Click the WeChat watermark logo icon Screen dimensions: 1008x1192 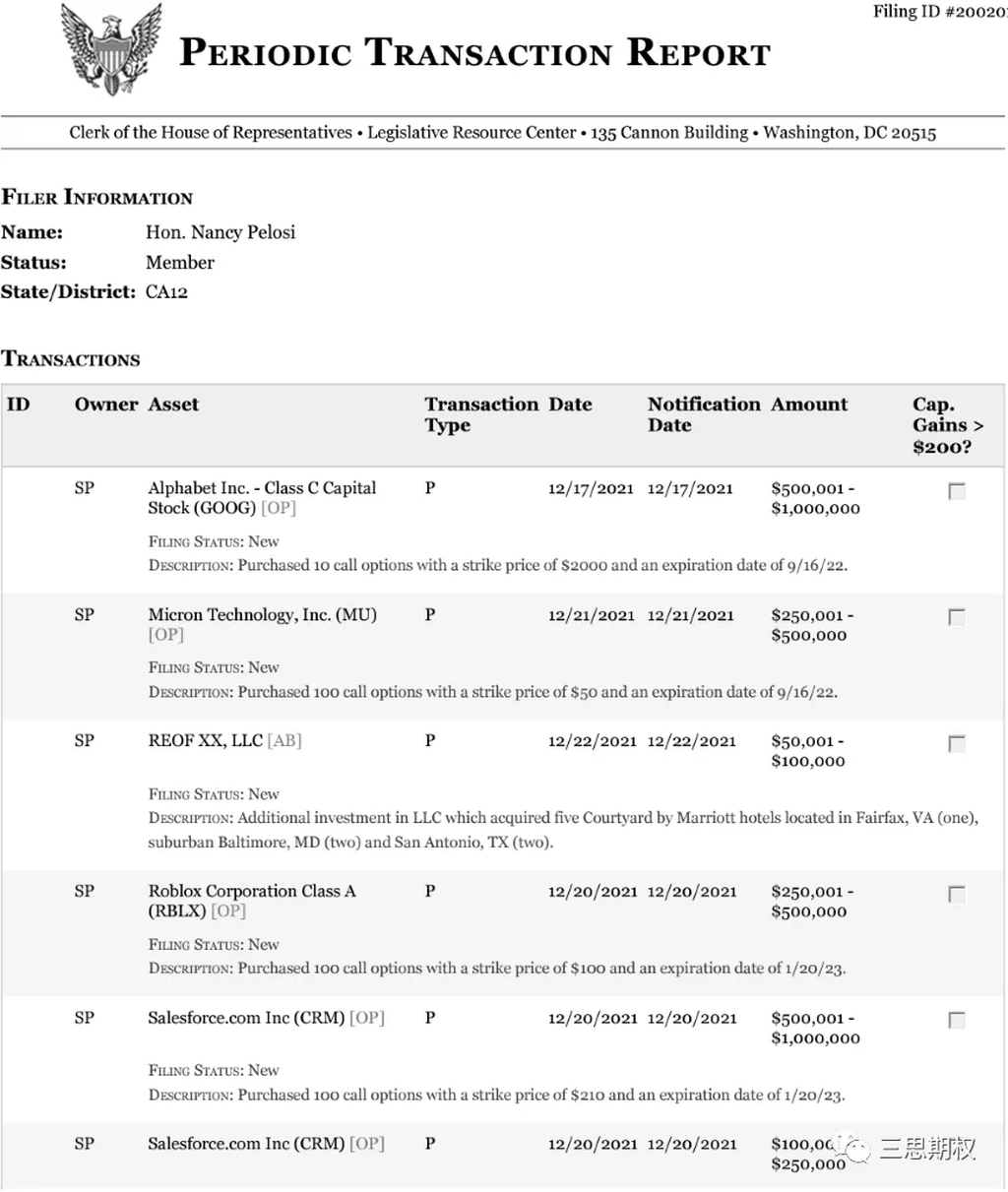[x=852, y=1149]
